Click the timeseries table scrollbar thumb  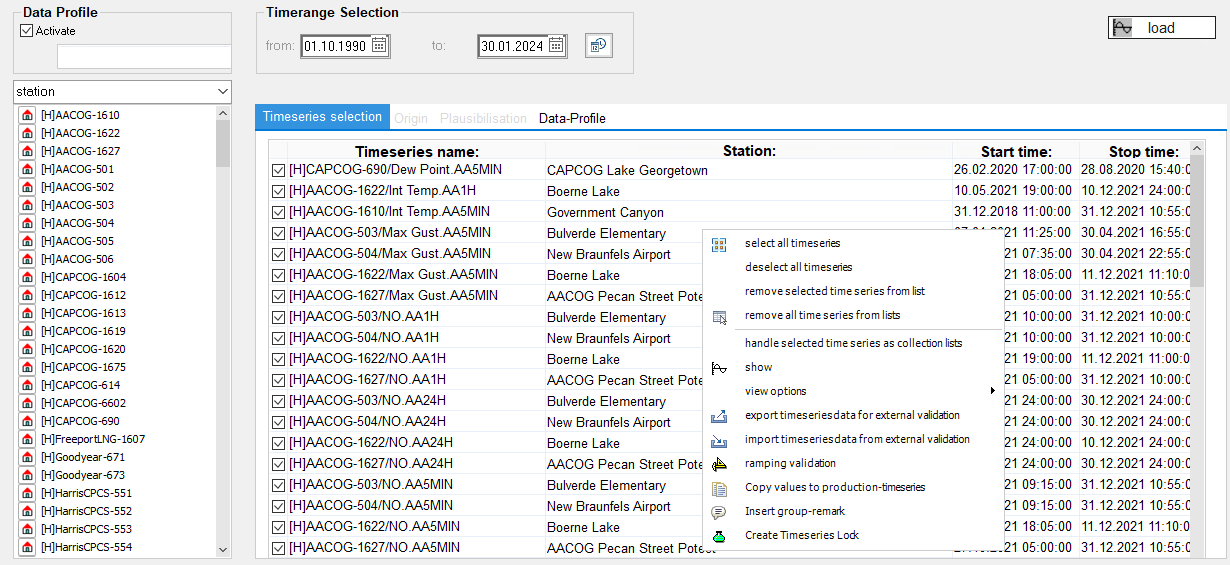(x=1198, y=222)
